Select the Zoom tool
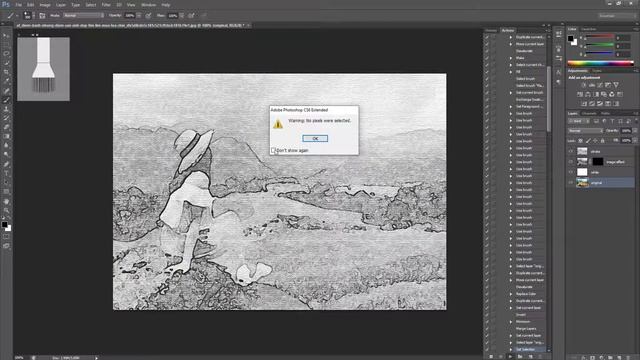 (x=6, y=211)
